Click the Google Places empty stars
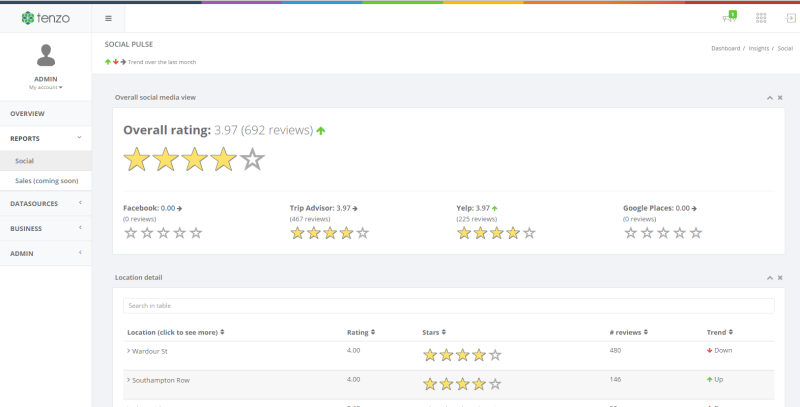The height and width of the screenshot is (407, 800). (663, 233)
